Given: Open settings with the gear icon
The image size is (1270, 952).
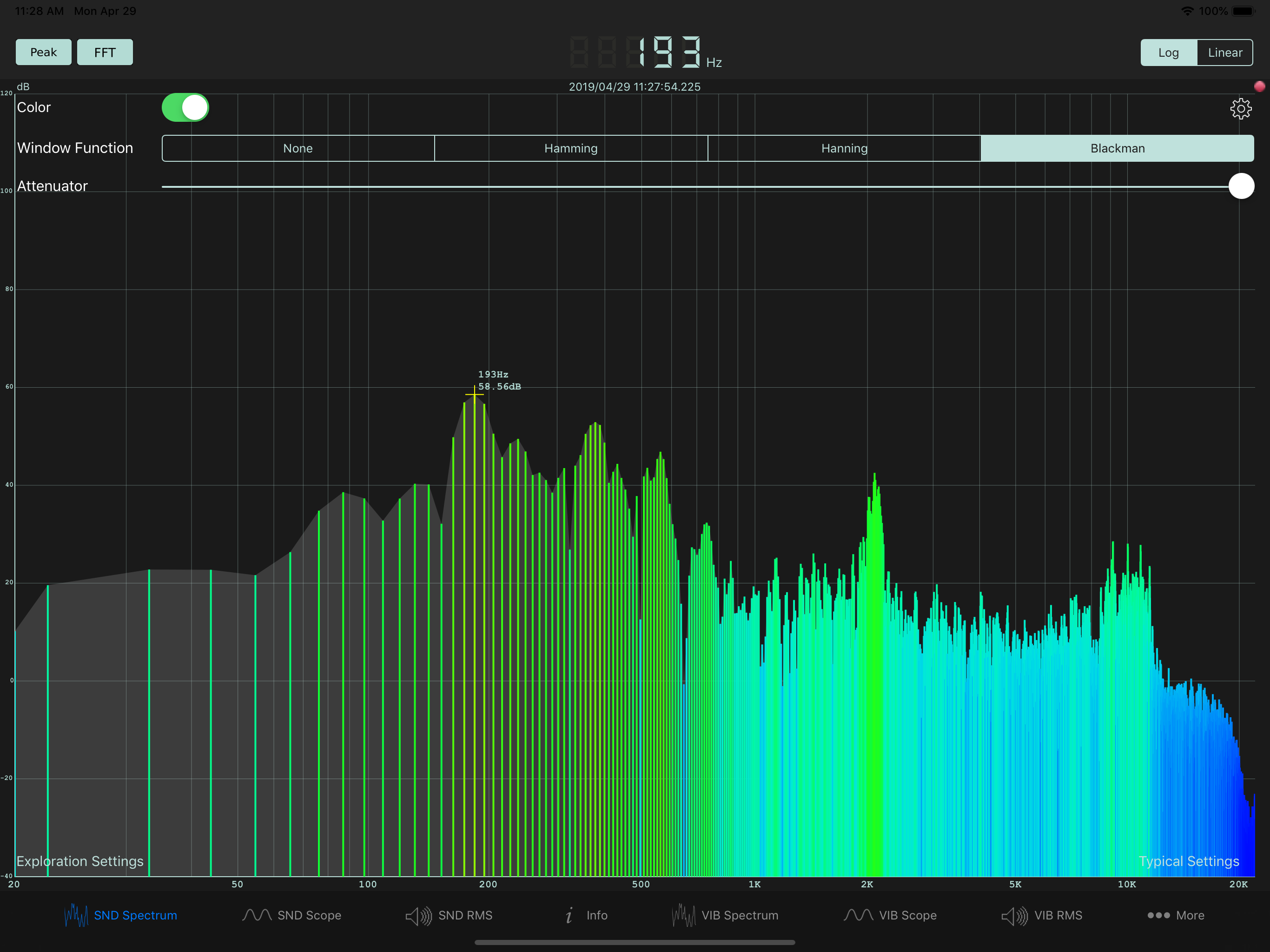Looking at the screenshot, I should [1240, 108].
